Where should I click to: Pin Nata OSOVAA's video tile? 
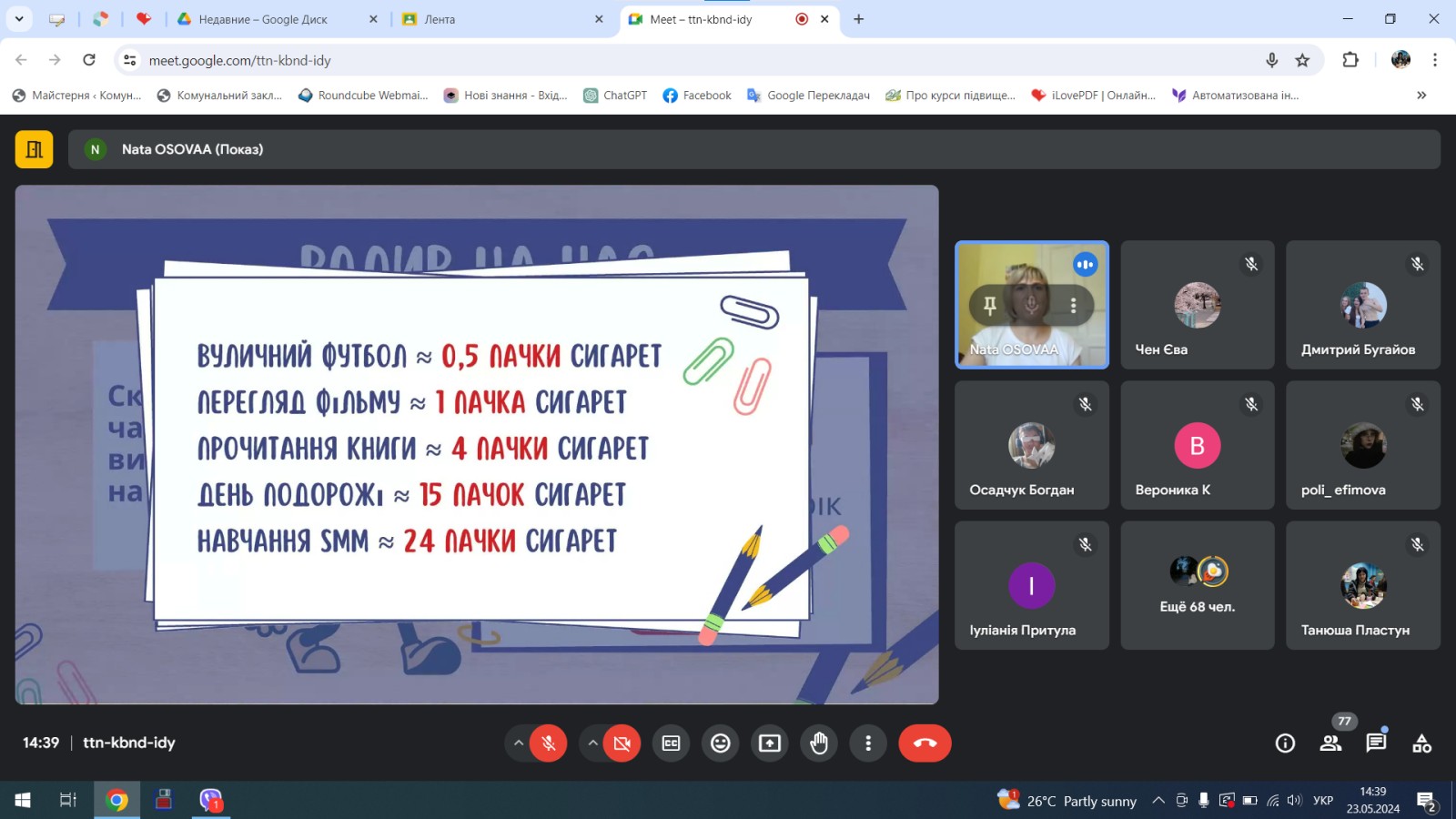click(990, 306)
